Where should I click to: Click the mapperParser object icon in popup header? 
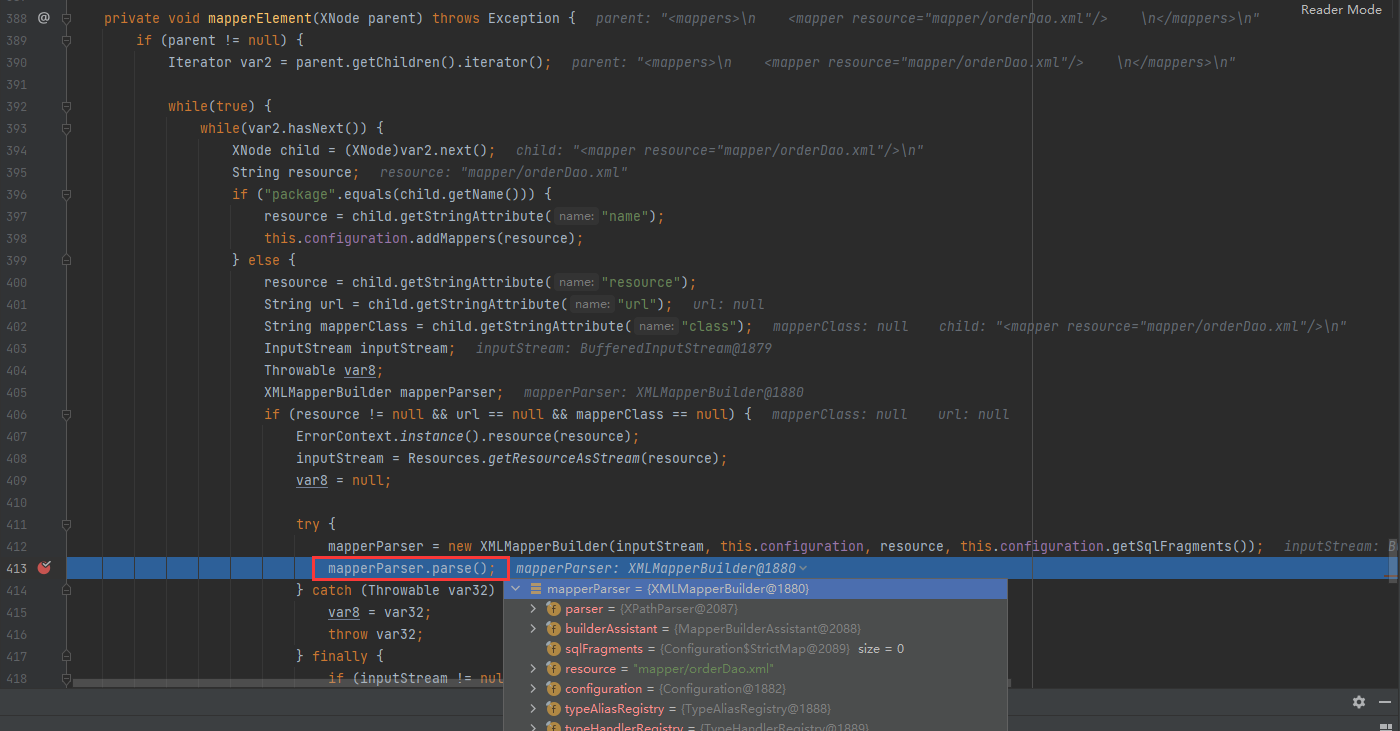coord(536,589)
